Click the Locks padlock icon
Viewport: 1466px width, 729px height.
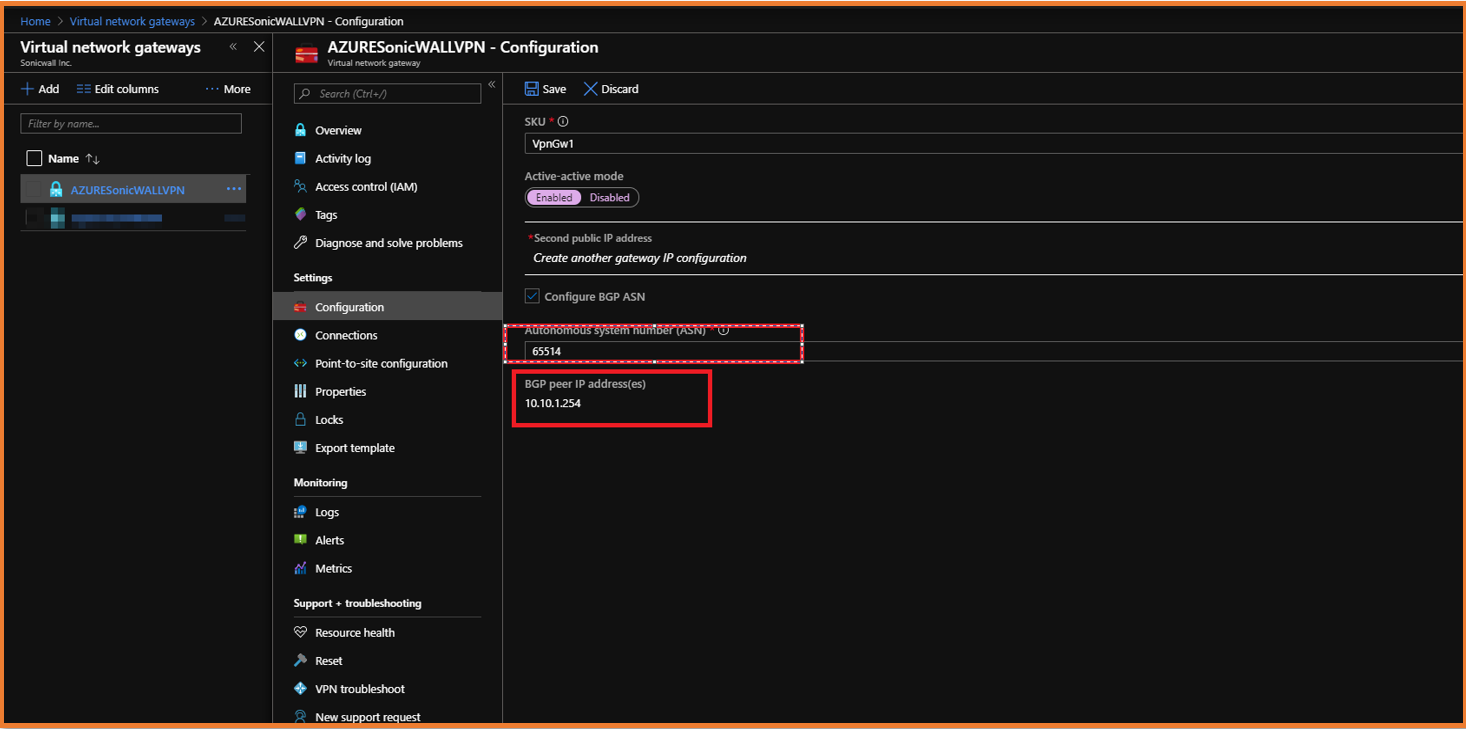[300, 419]
